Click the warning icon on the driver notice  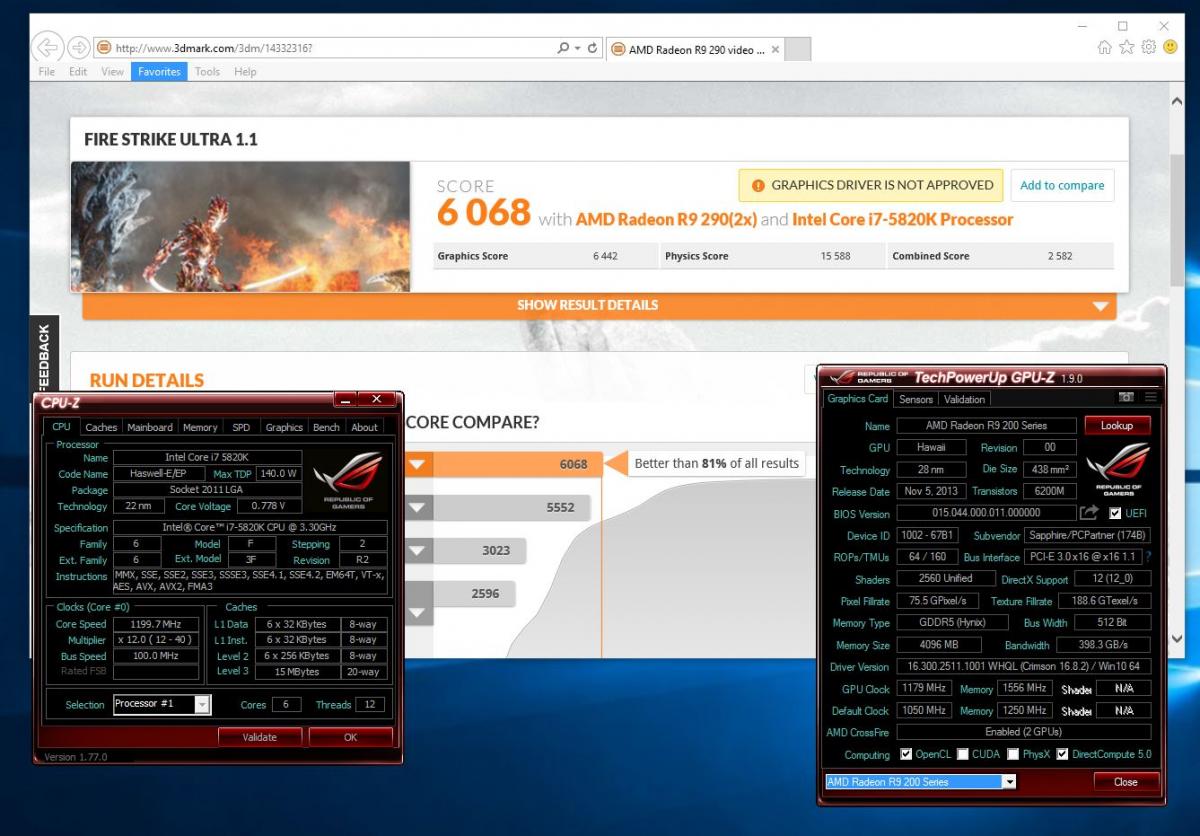coord(758,185)
